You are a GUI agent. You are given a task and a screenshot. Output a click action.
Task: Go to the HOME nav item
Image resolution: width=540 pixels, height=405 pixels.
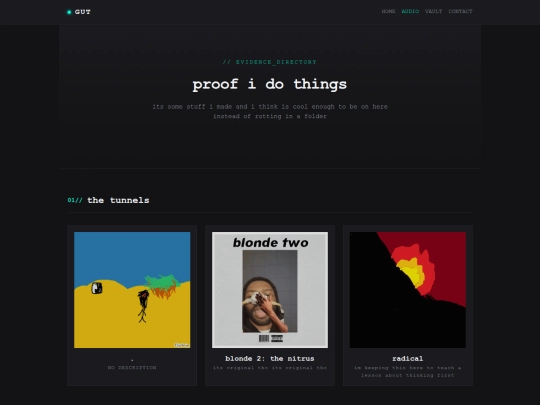388,11
